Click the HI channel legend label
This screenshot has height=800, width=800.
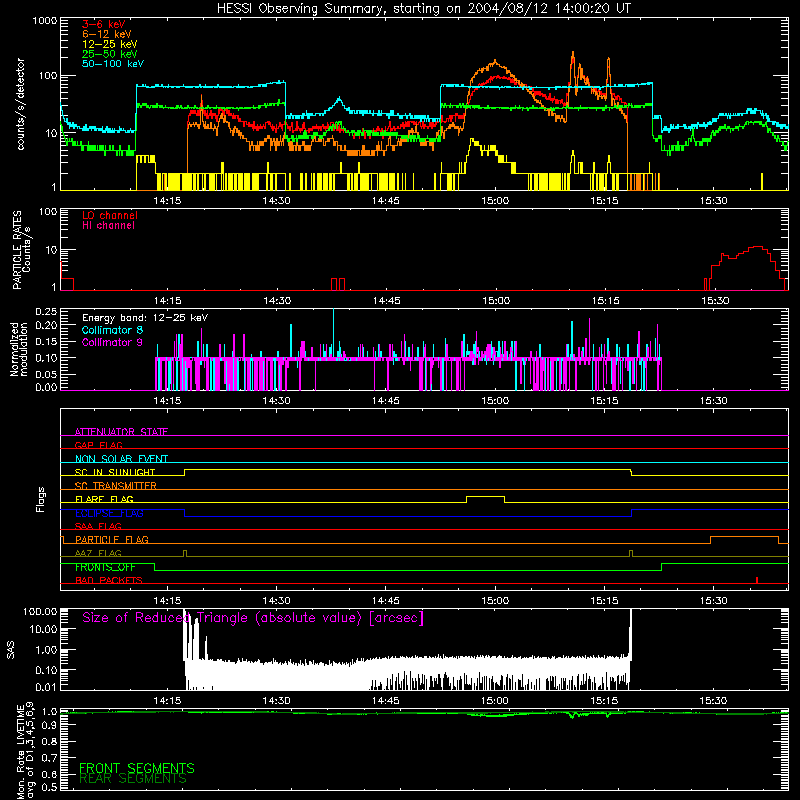tap(108, 226)
